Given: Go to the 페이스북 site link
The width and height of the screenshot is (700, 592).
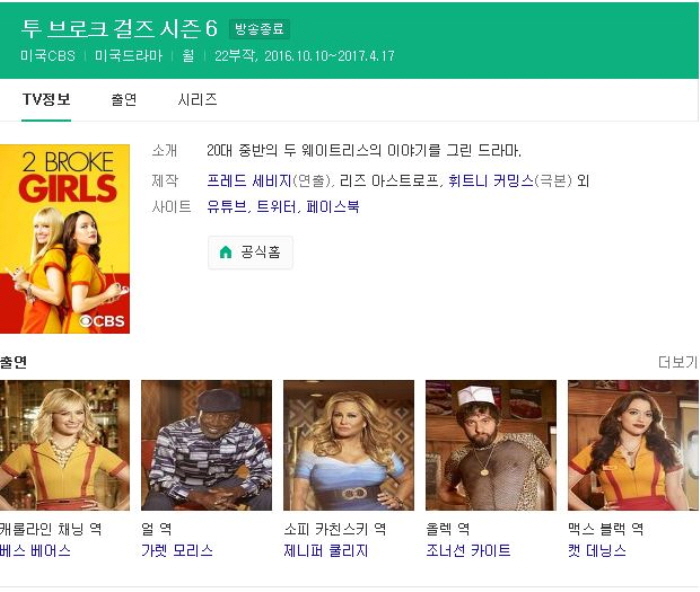Looking at the screenshot, I should click(x=333, y=207).
